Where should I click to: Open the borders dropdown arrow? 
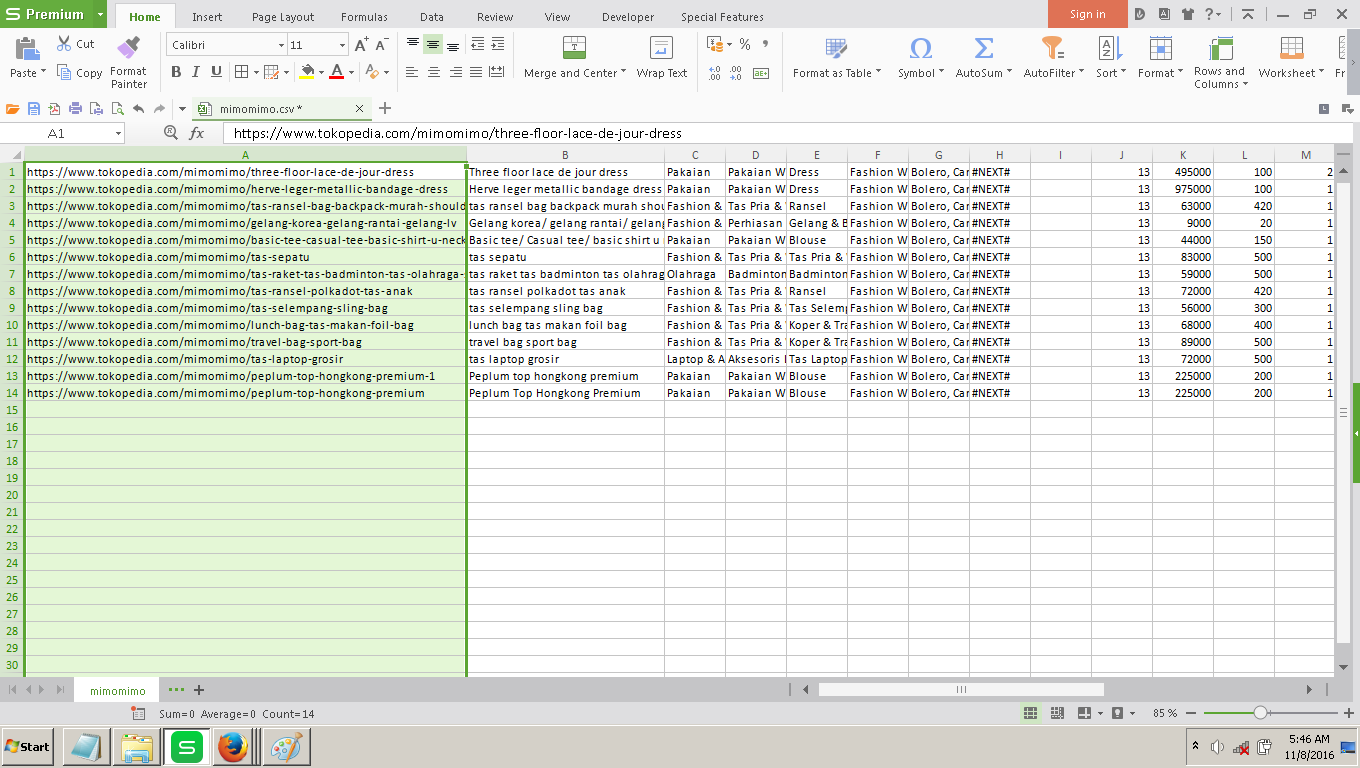click(256, 72)
